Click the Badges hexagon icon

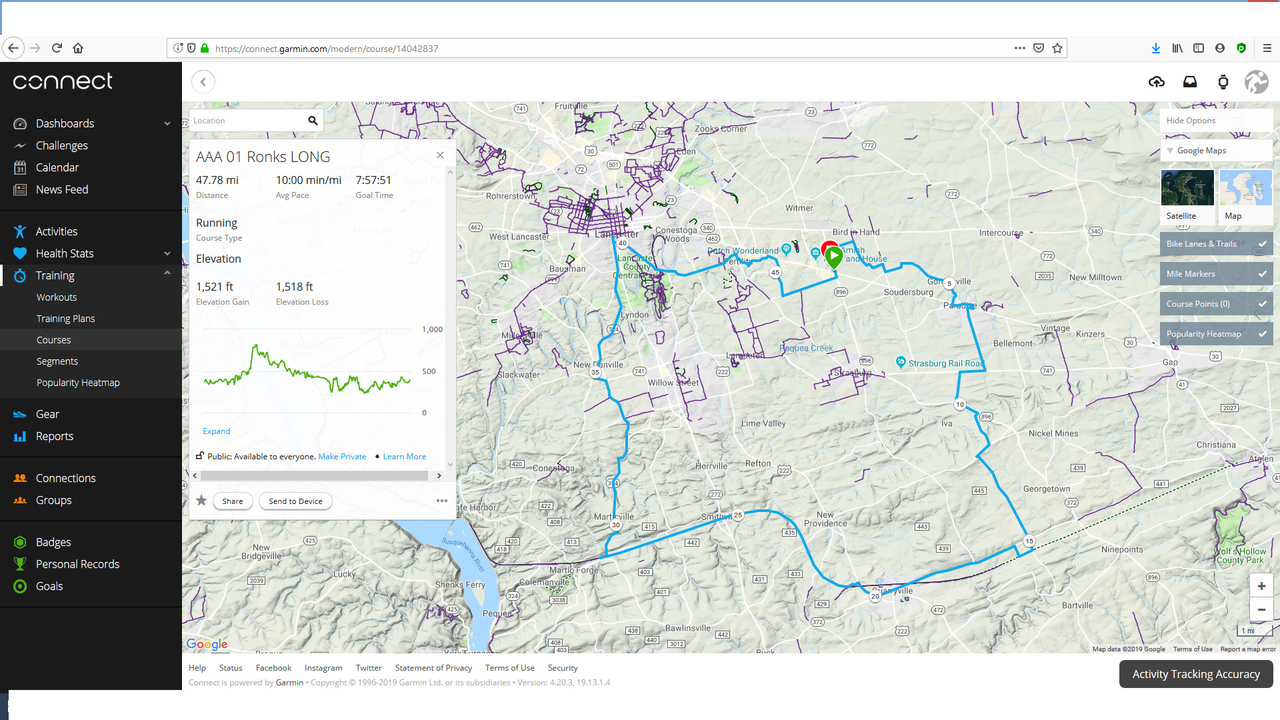point(20,542)
